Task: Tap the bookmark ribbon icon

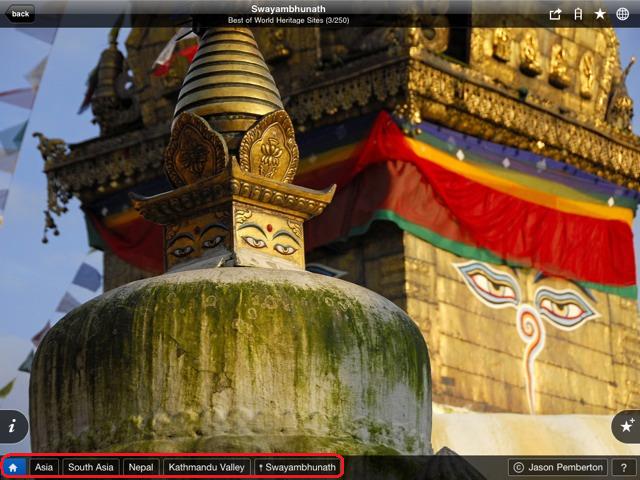Action: 578,14
